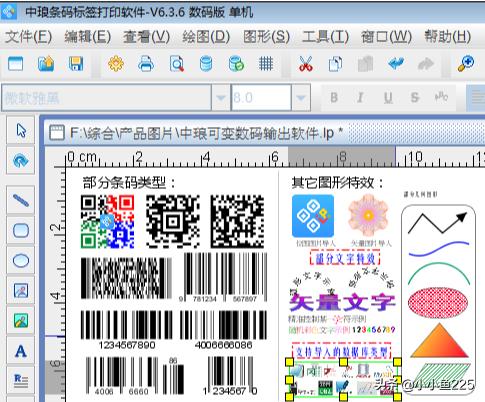Open the 编辑(E) menu
The width and height of the screenshot is (485, 402).
pyautogui.click(x=88, y=37)
